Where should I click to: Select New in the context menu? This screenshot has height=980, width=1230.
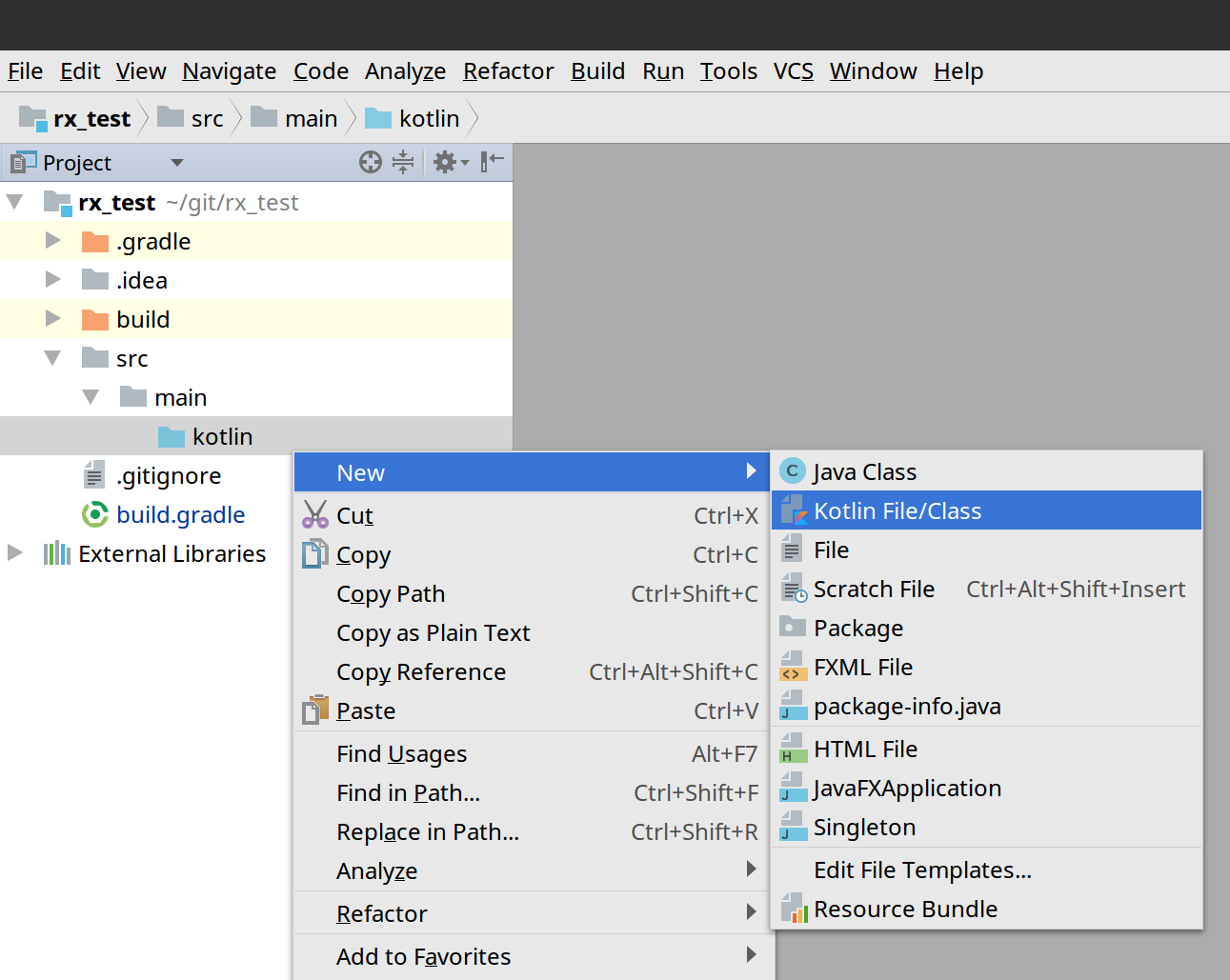point(532,472)
